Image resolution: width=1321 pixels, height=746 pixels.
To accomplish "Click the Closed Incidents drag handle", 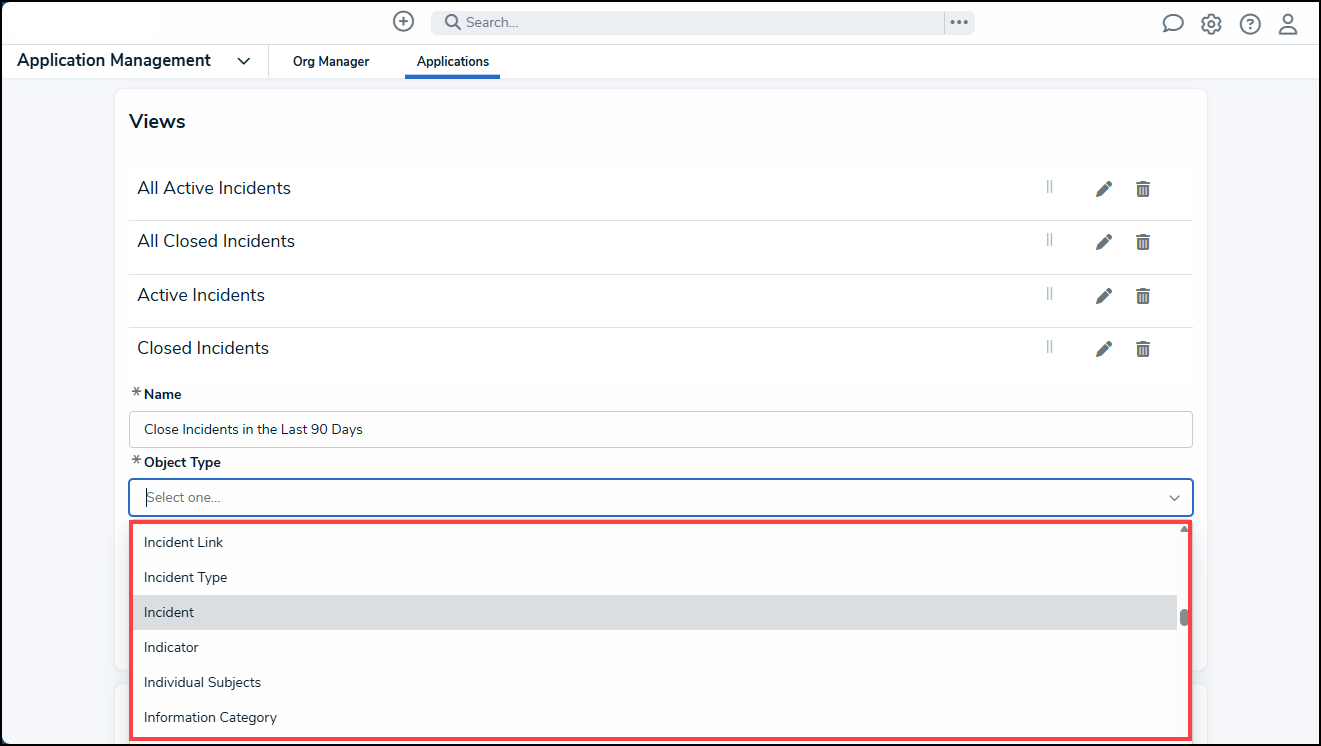I will pyautogui.click(x=1049, y=347).
